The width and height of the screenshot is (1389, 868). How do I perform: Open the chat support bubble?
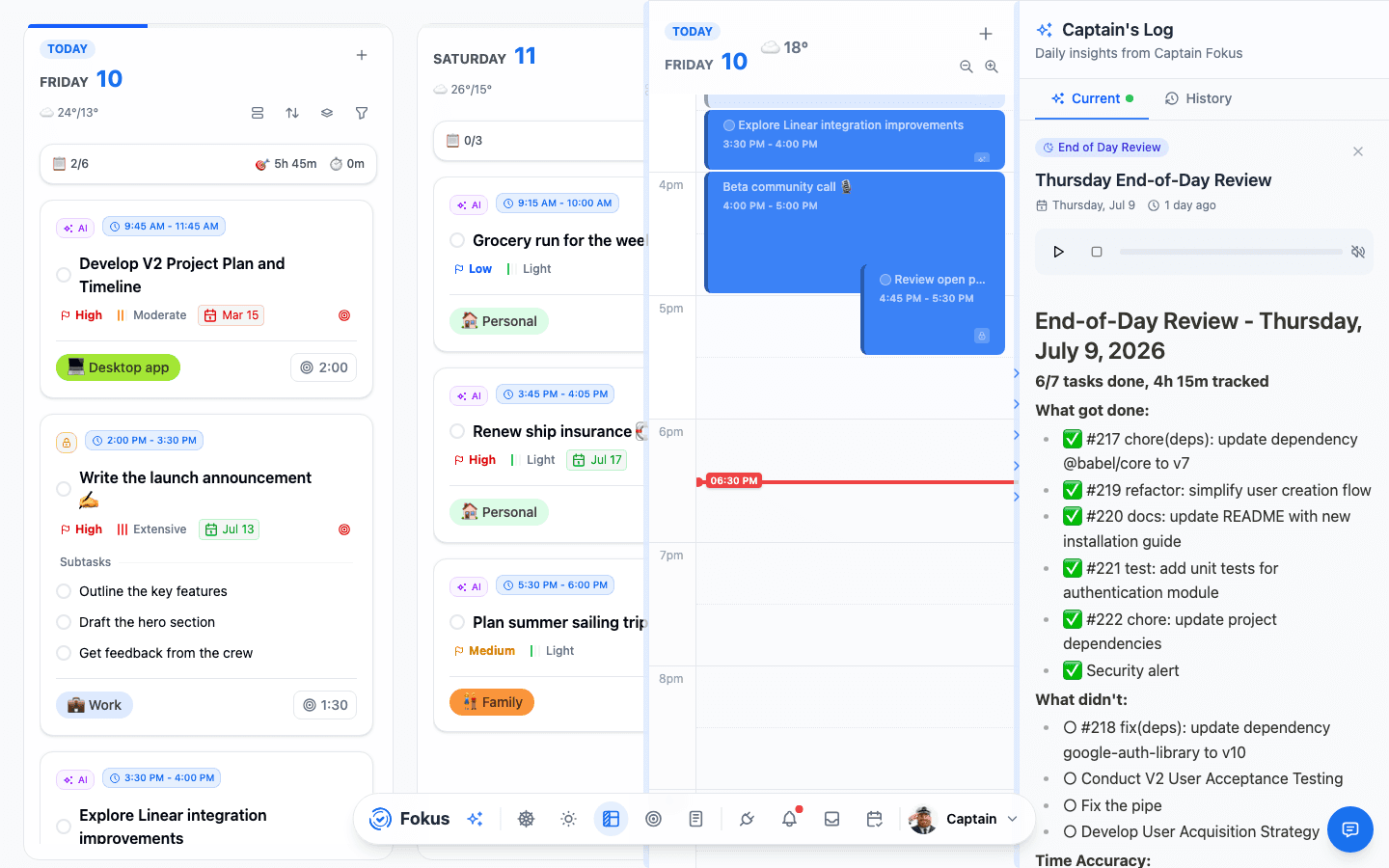(1350, 829)
